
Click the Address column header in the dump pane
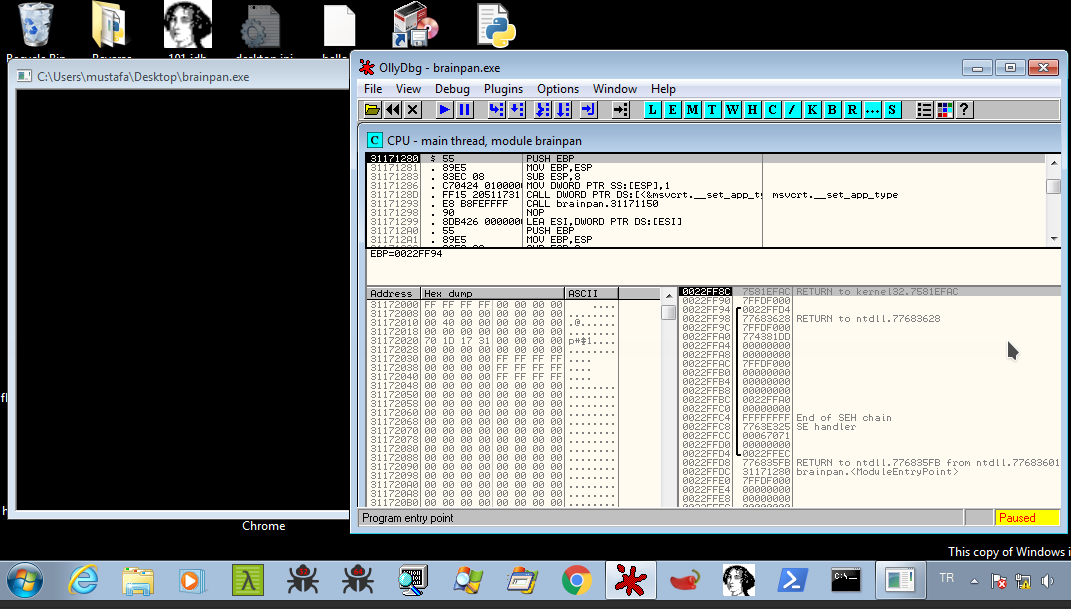tap(393, 294)
